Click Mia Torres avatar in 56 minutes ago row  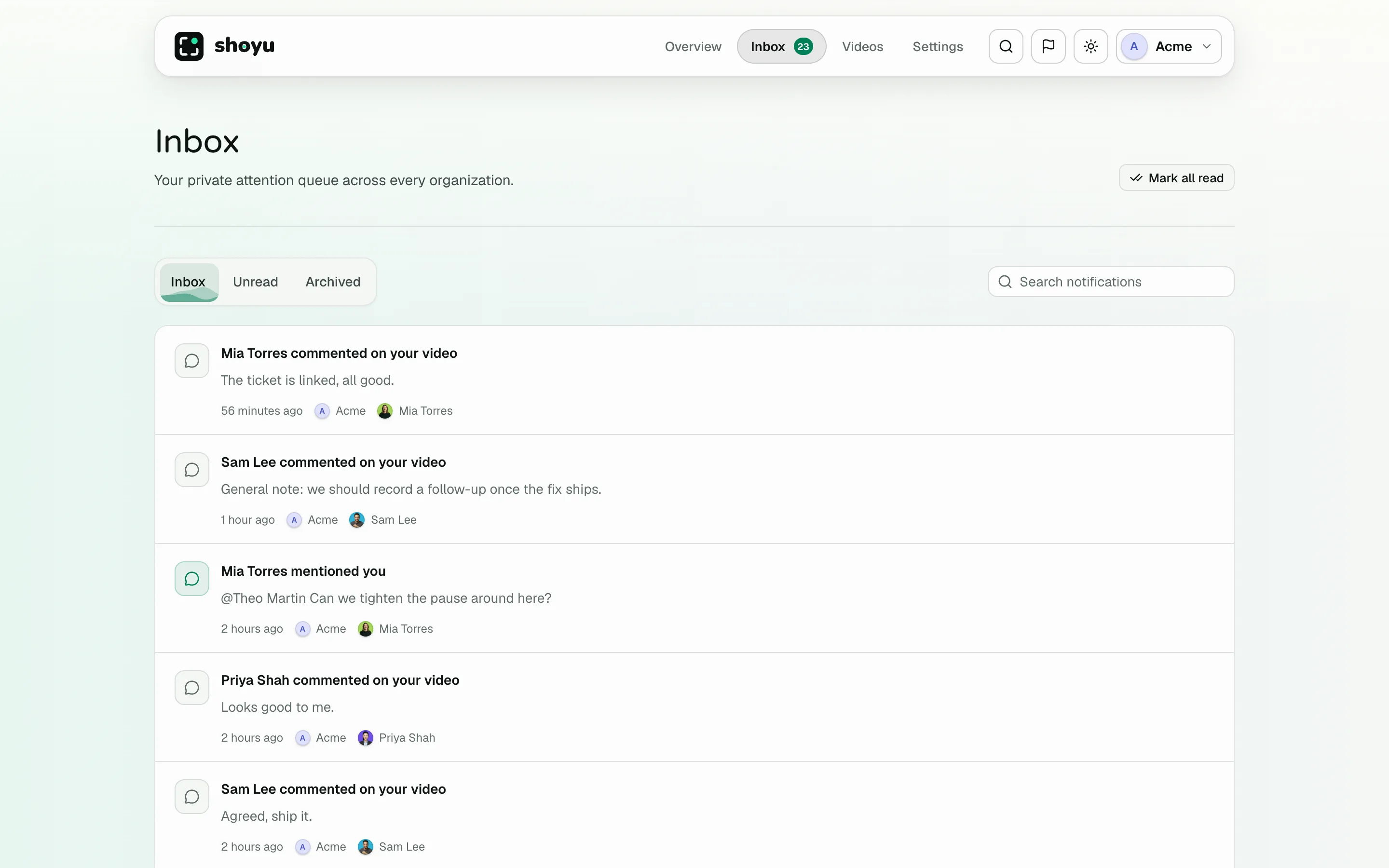tap(384, 411)
